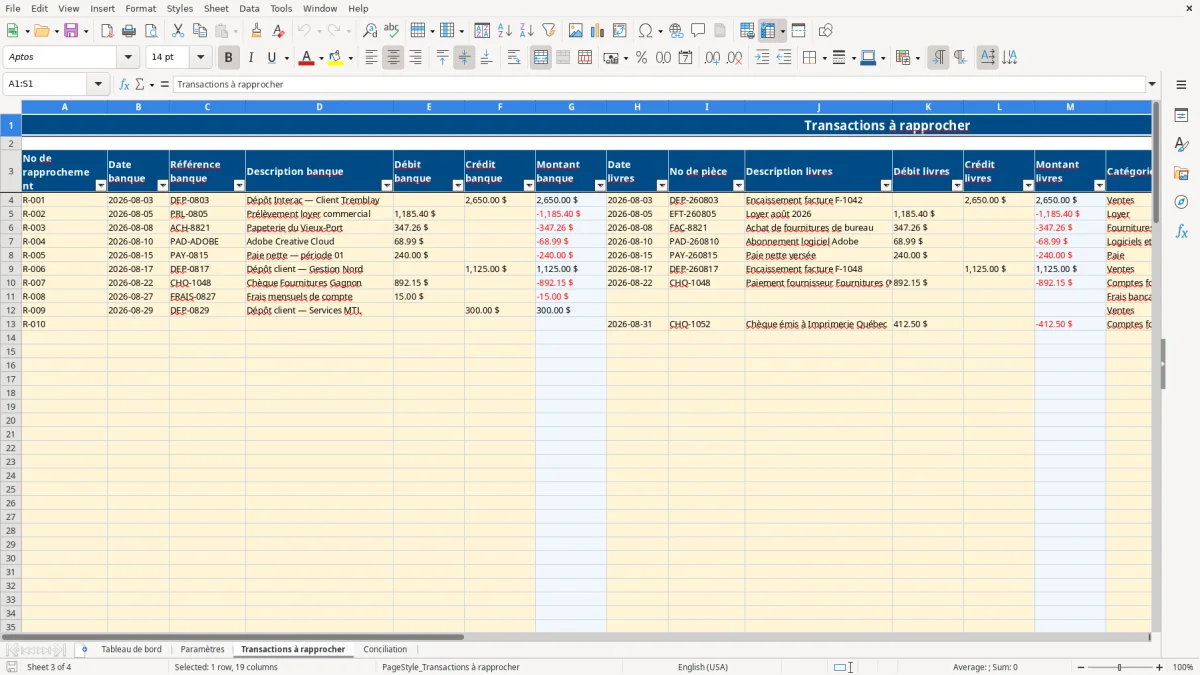Insert an image
The image size is (1200, 675).
point(576,31)
